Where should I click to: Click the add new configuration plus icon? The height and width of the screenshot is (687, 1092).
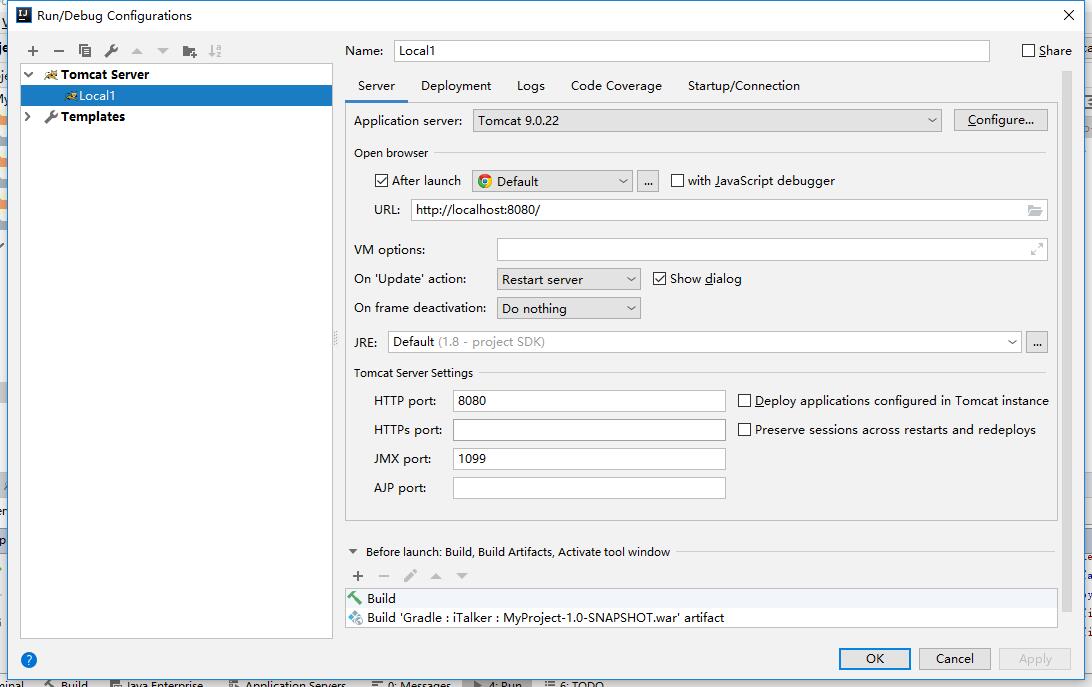pos(33,51)
